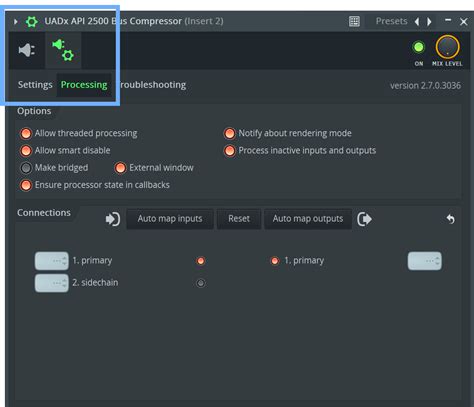Go to previous preset arrow
474x407 pixels.
(417, 22)
